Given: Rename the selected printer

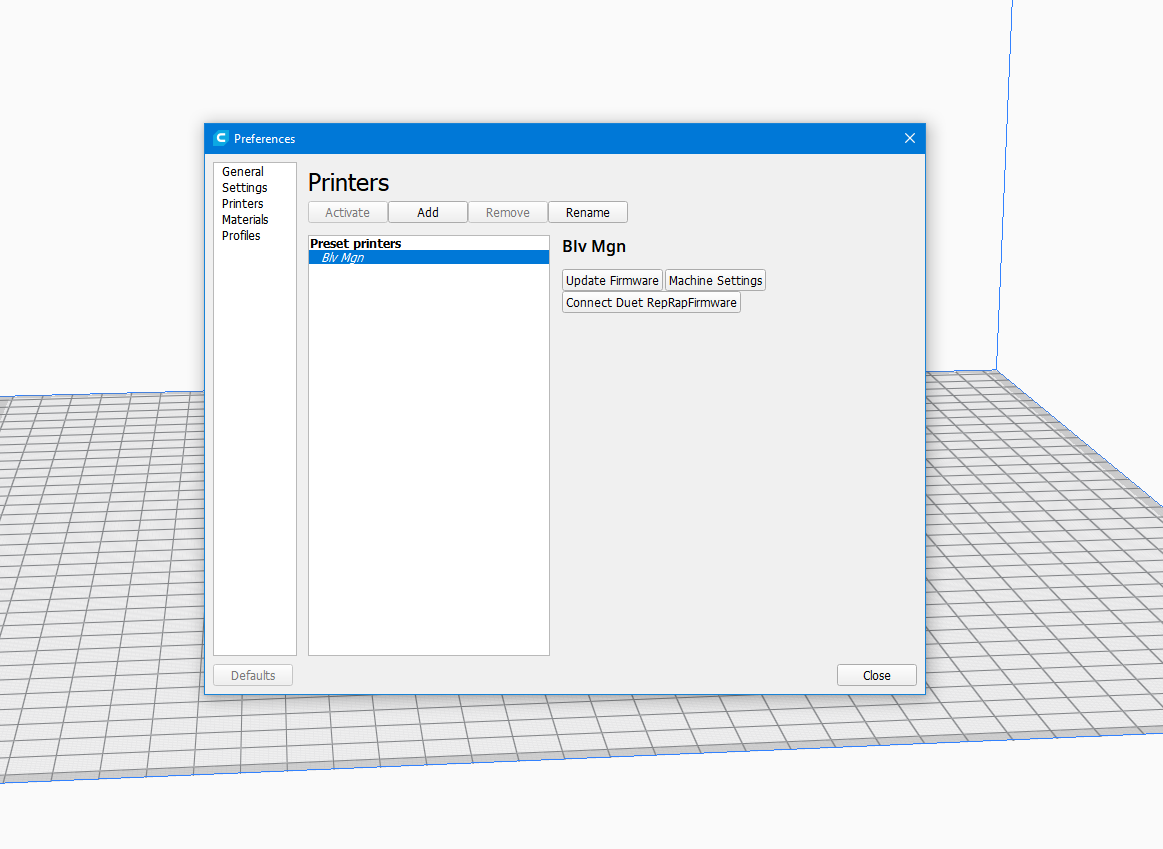Looking at the screenshot, I should point(587,212).
